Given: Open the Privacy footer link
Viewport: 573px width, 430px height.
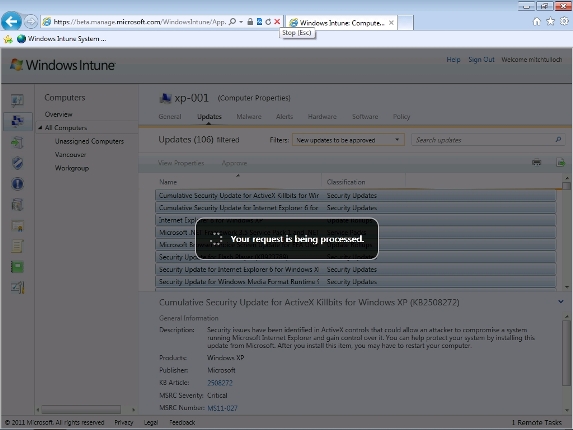Looking at the screenshot, I should coord(124,422).
